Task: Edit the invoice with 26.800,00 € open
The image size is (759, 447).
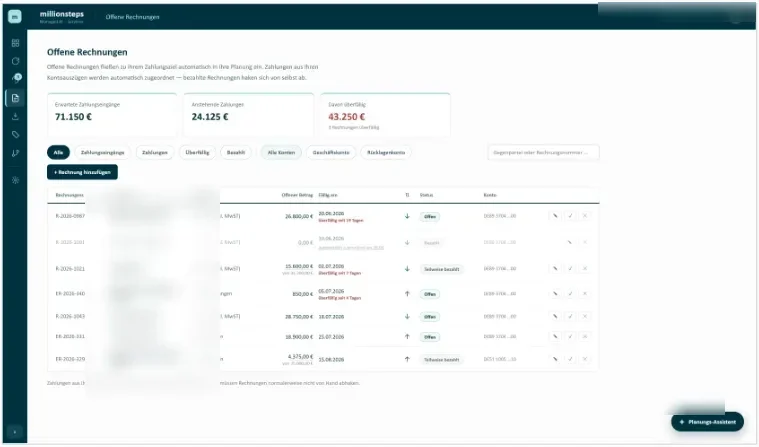Action: [x=555, y=216]
